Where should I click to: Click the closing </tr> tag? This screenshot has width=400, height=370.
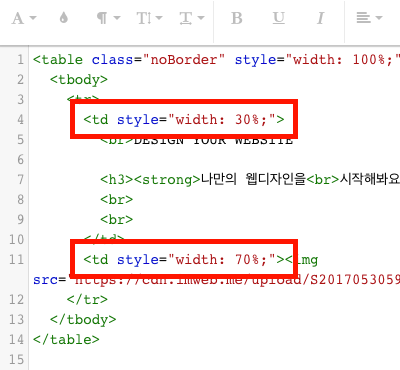tap(87, 299)
